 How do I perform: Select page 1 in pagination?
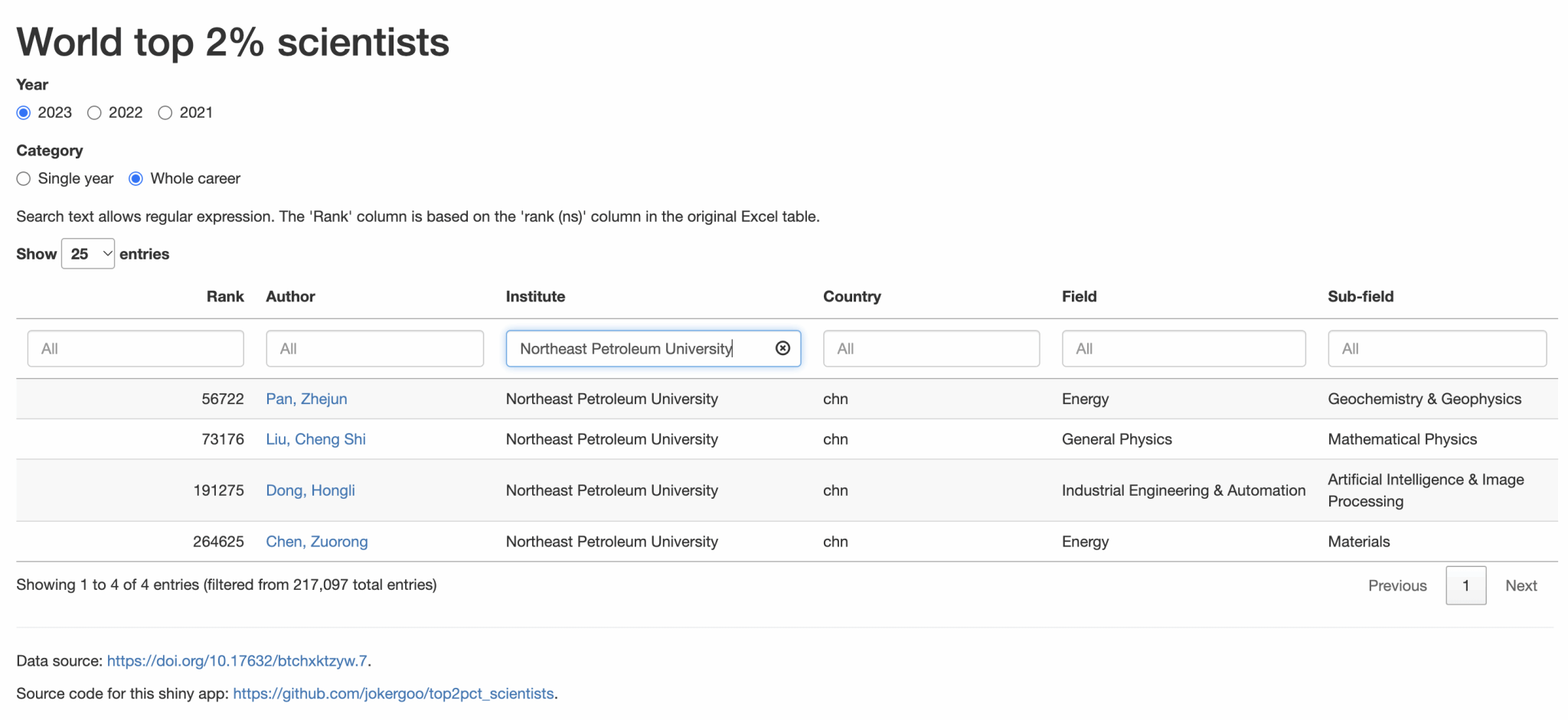click(x=1465, y=585)
